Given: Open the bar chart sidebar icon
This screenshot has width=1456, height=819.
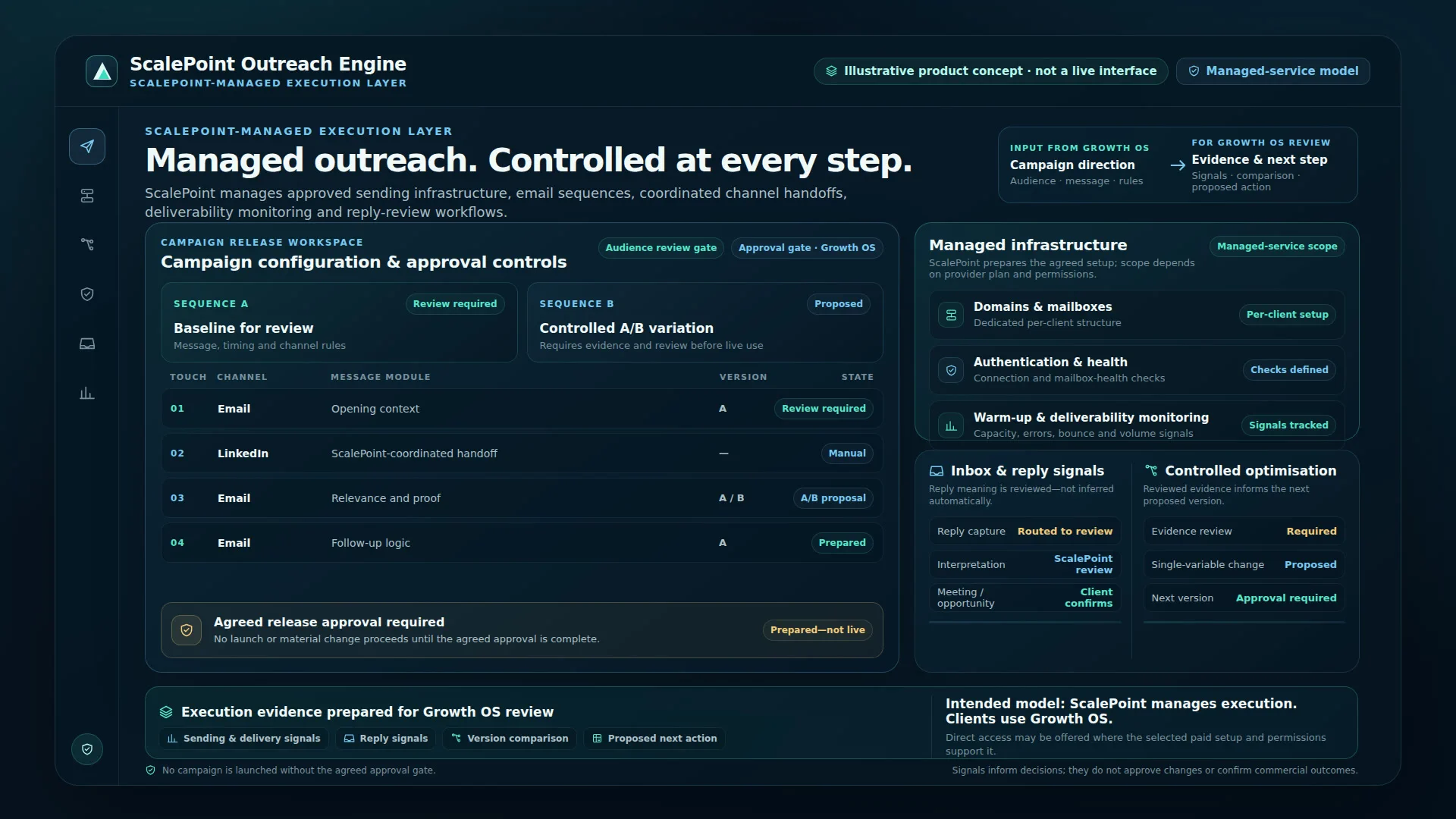Looking at the screenshot, I should pos(87,393).
